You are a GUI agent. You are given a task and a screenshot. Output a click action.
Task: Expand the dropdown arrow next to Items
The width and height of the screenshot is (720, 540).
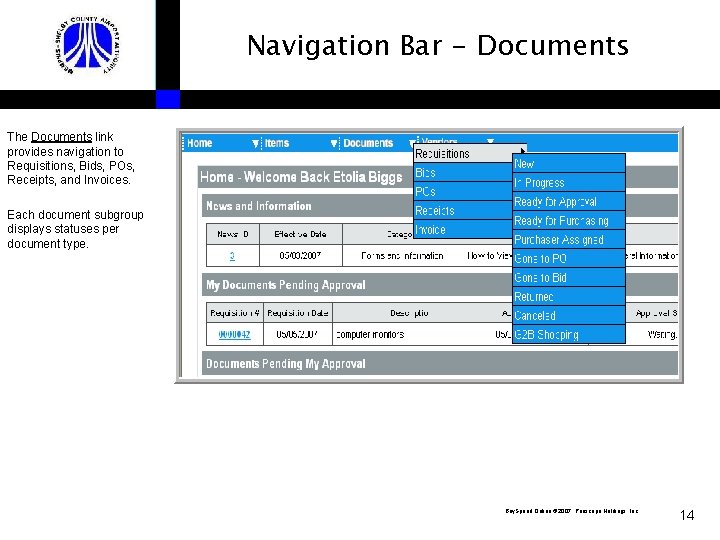(334, 144)
